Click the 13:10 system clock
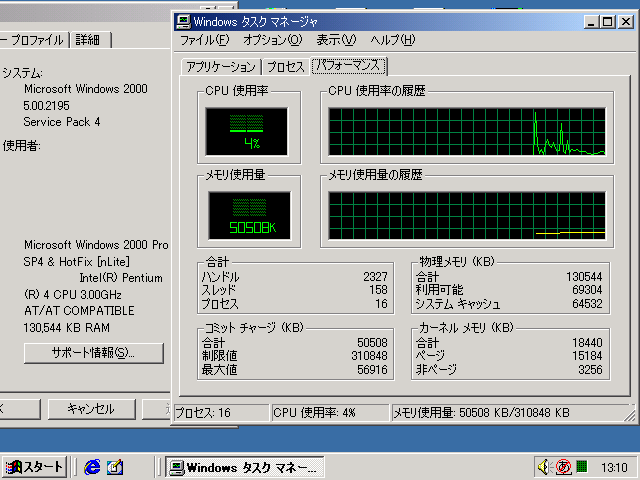640x480 pixels. point(614,467)
